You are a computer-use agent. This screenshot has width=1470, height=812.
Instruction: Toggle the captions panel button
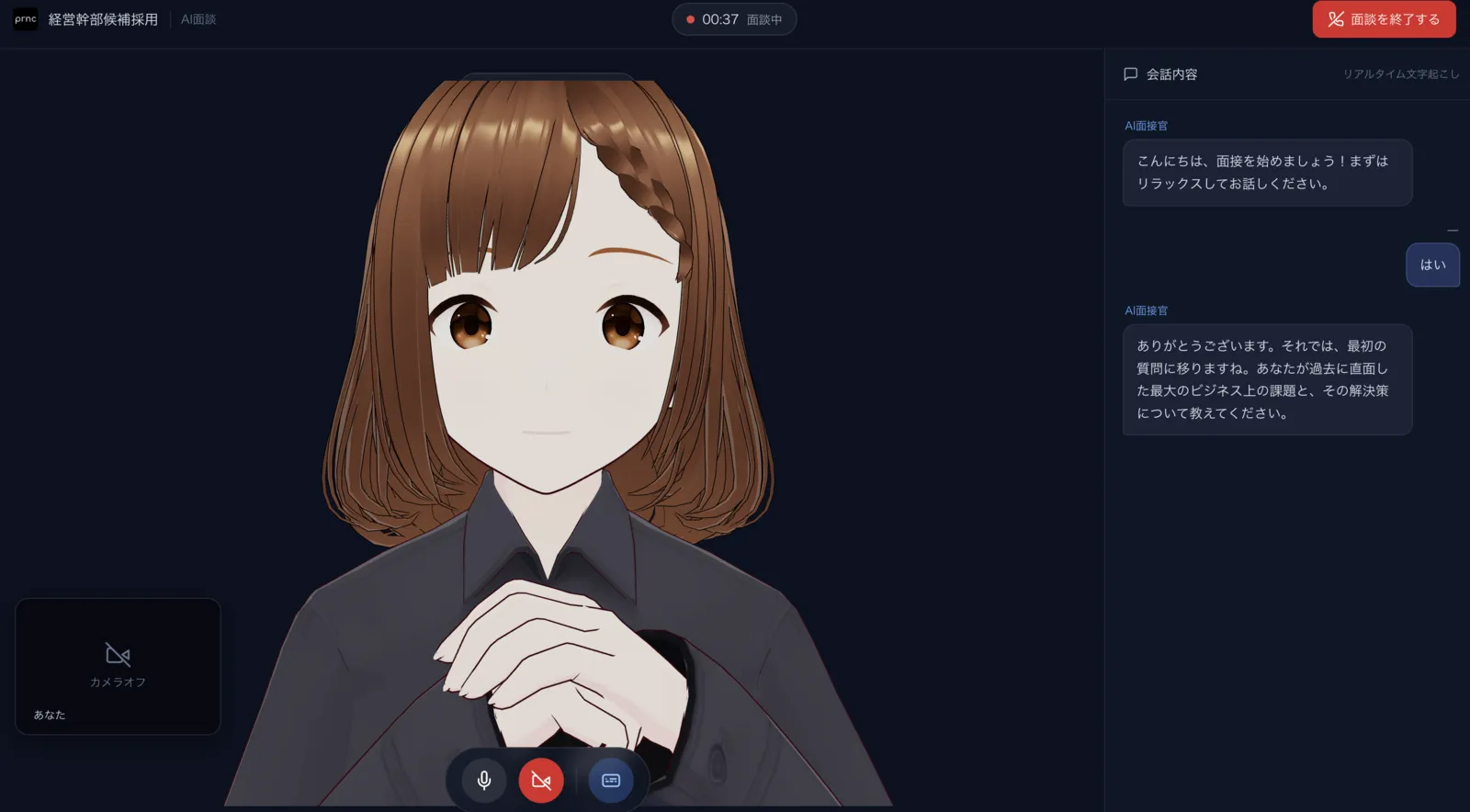611,781
